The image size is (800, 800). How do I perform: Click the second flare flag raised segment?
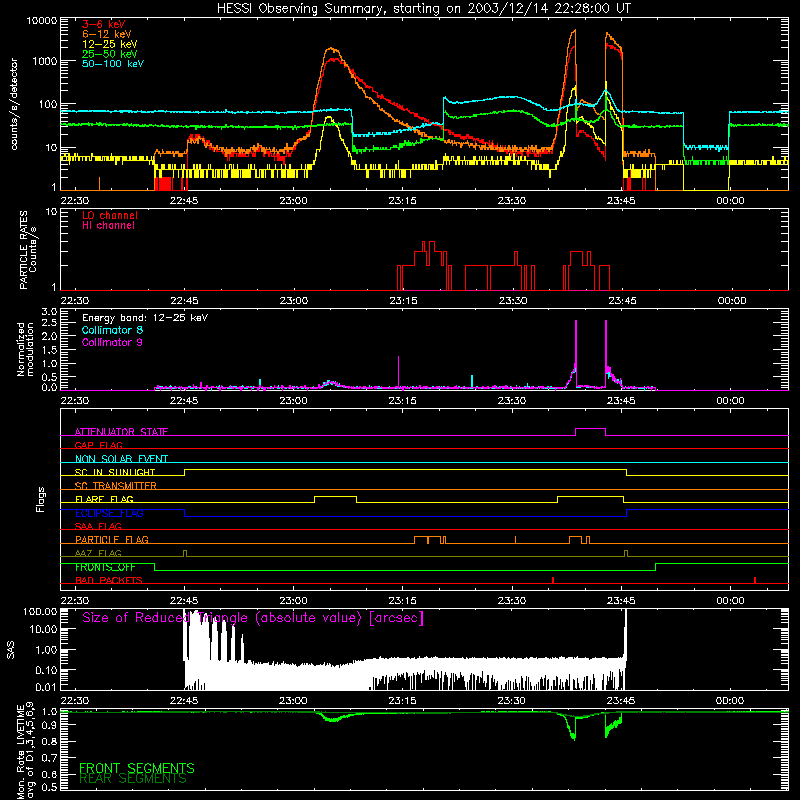(590, 496)
